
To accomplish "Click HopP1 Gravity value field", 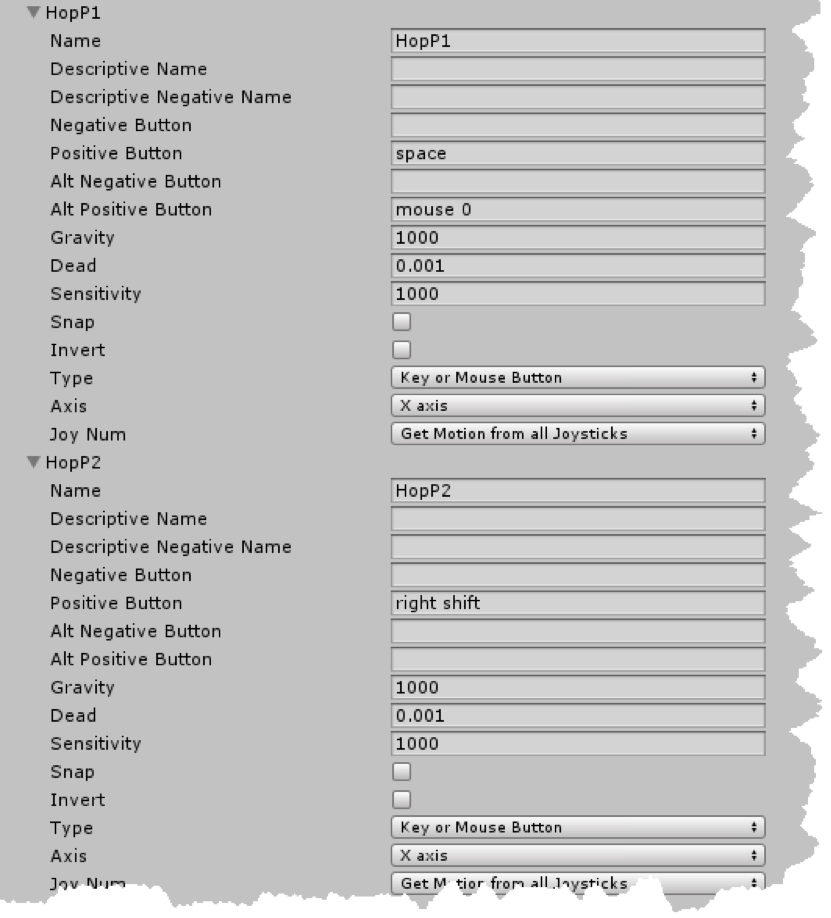I will click(x=578, y=237).
